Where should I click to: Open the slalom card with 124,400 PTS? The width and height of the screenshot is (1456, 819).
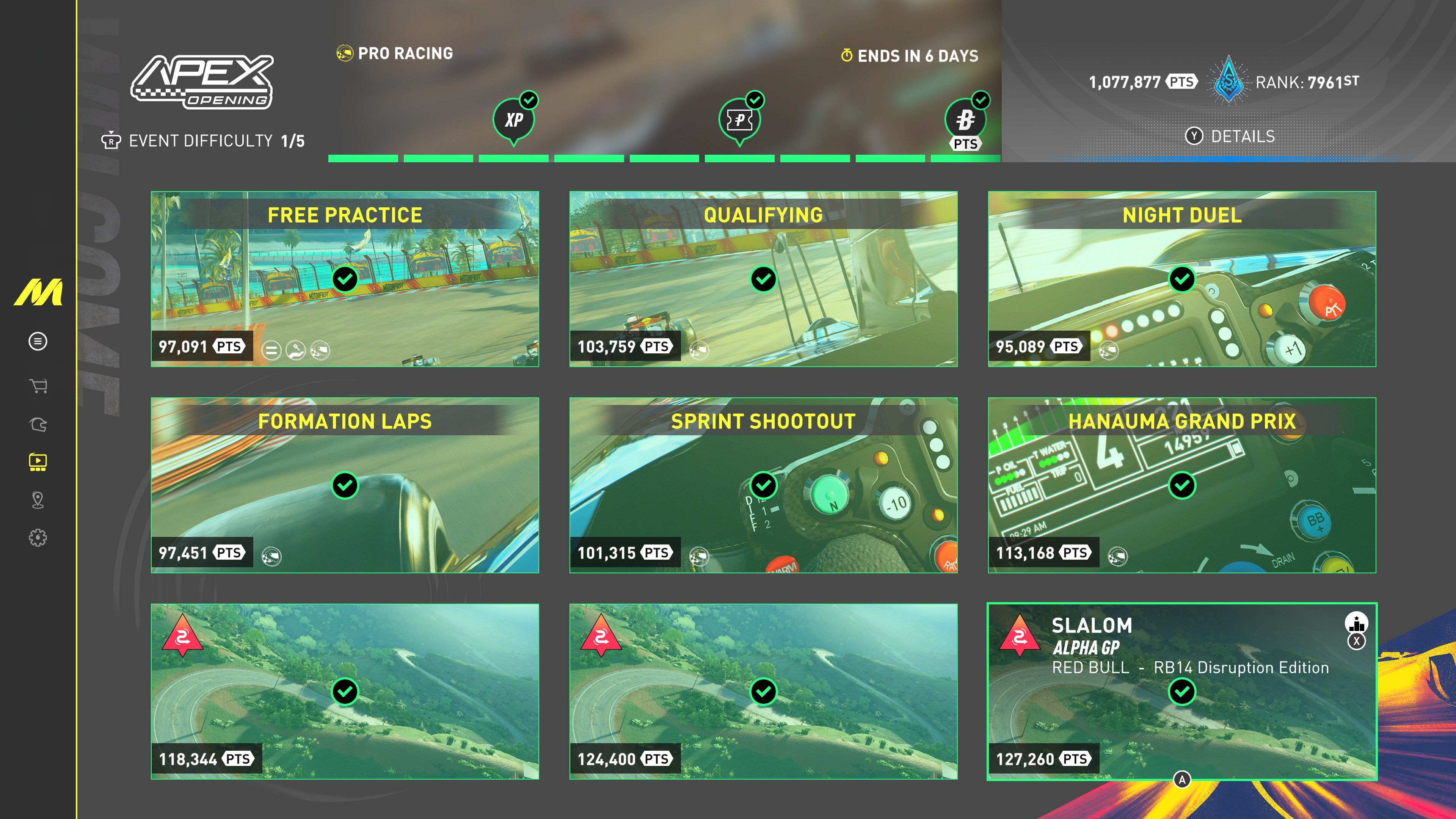pyautogui.click(x=763, y=692)
